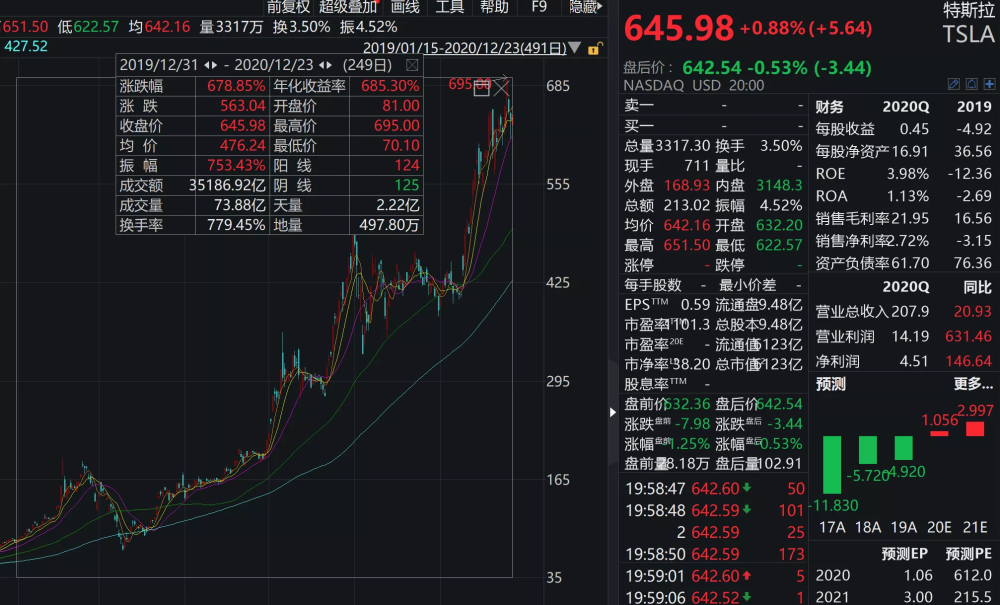Click the 财务 section header
This screenshot has width=1000, height=605.
[x=830, y=106]
